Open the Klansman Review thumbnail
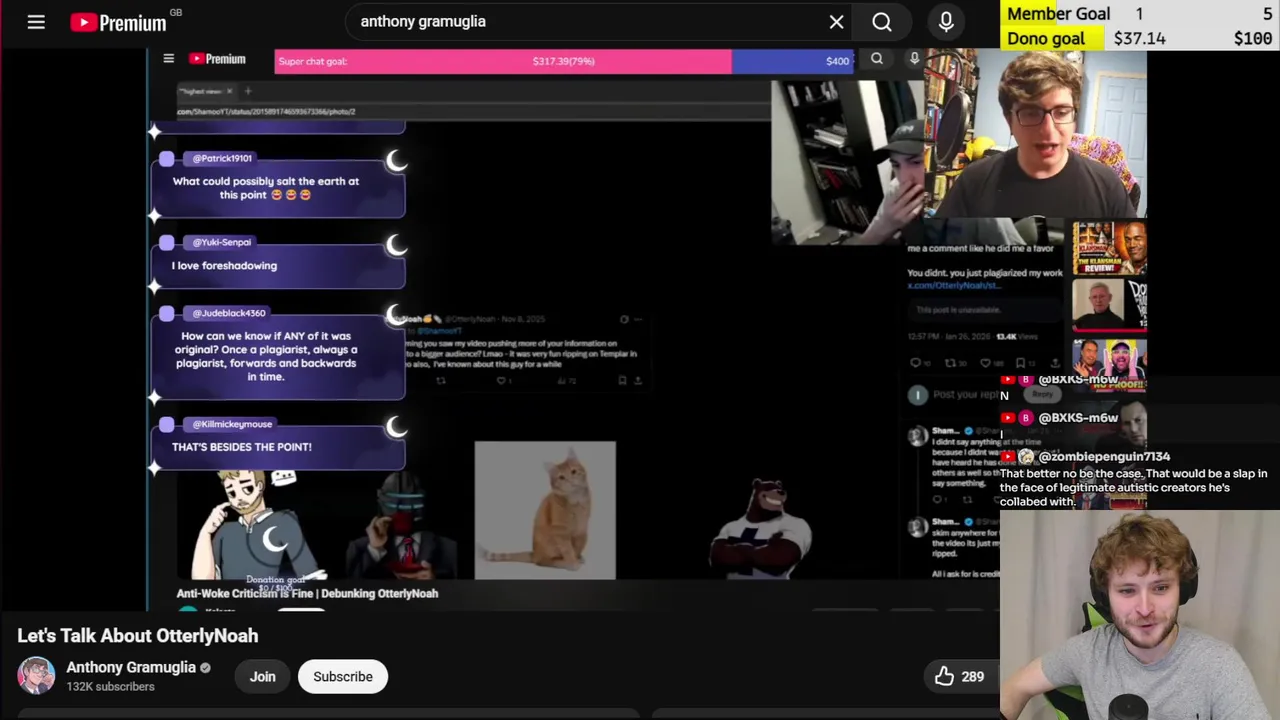This screenshot has height=720, width=1280. click(1109, 248)
